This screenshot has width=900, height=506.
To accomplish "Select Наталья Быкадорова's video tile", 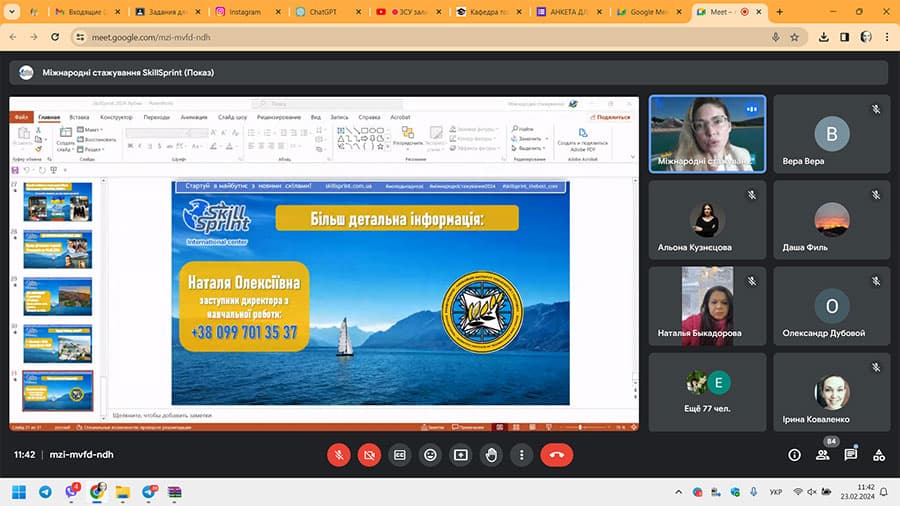I will pyautogui.click(x=707, y=305).
